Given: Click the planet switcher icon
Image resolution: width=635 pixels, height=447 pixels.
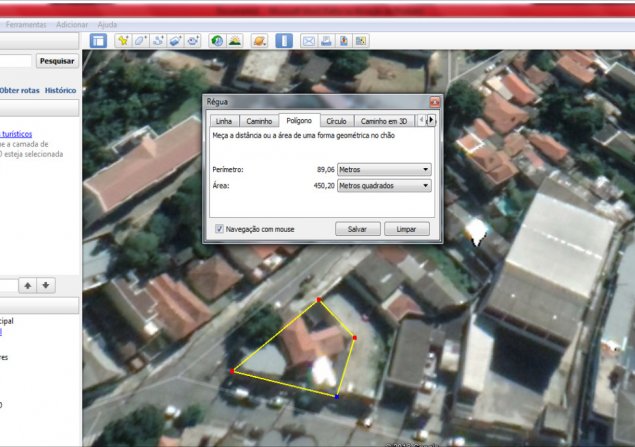Looking at the screenshot, I should [259, 41].
